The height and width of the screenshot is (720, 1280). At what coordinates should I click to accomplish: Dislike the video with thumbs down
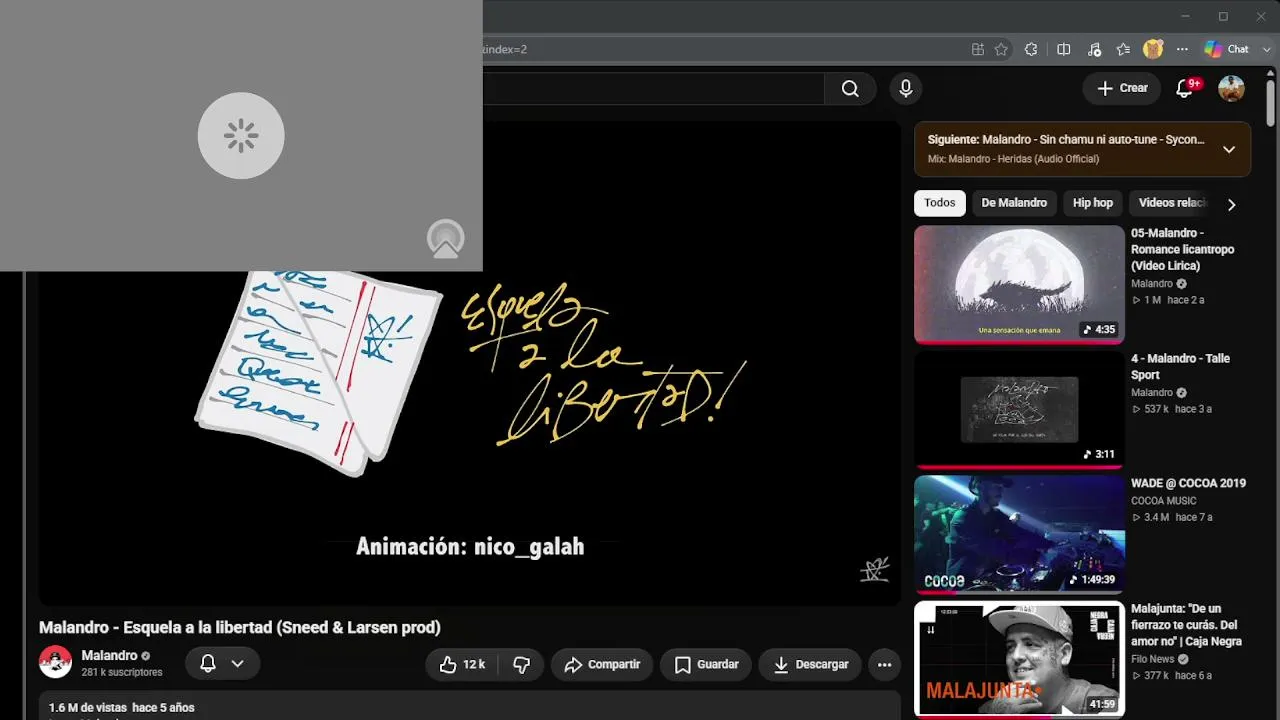click(x=521, y=664)
